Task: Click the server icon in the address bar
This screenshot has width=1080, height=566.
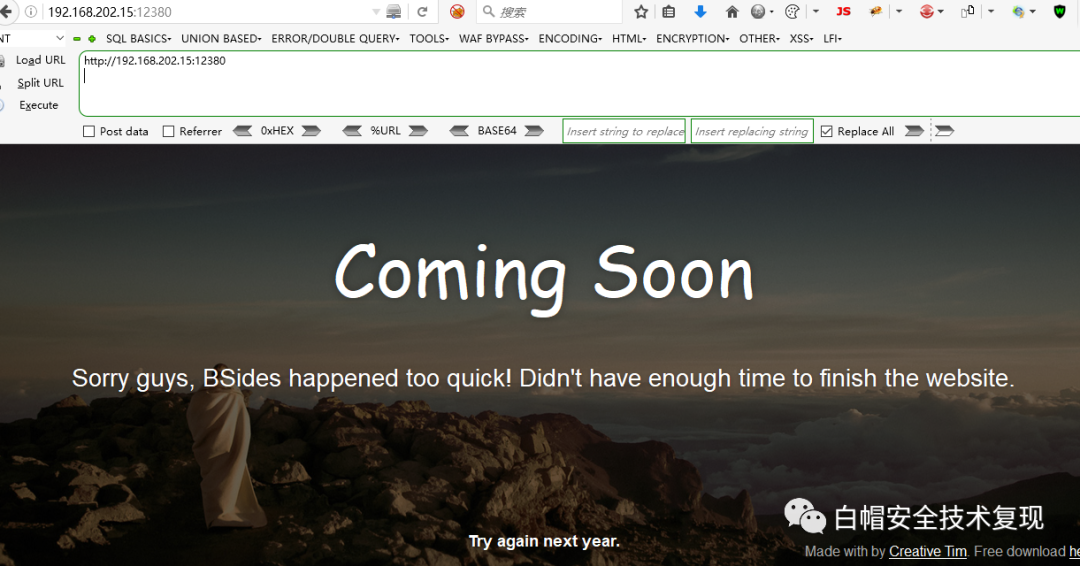Action: click(x=394, y=12)
